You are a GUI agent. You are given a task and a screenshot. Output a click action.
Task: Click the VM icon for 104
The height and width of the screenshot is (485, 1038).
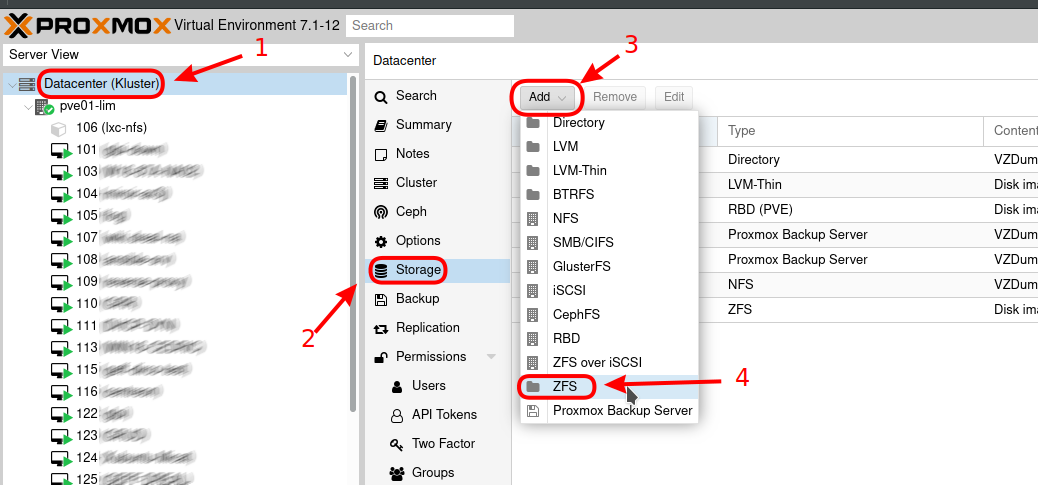(61, 195)
